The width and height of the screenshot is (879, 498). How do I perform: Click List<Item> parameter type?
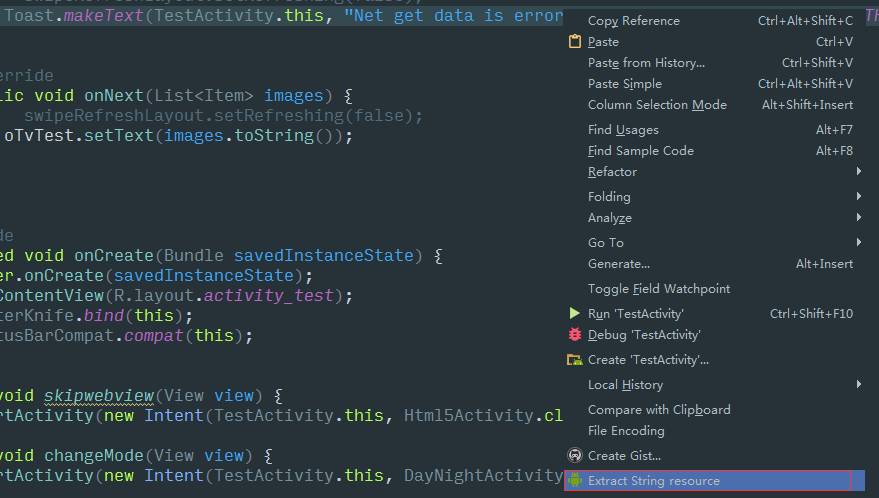coord(203,95)
